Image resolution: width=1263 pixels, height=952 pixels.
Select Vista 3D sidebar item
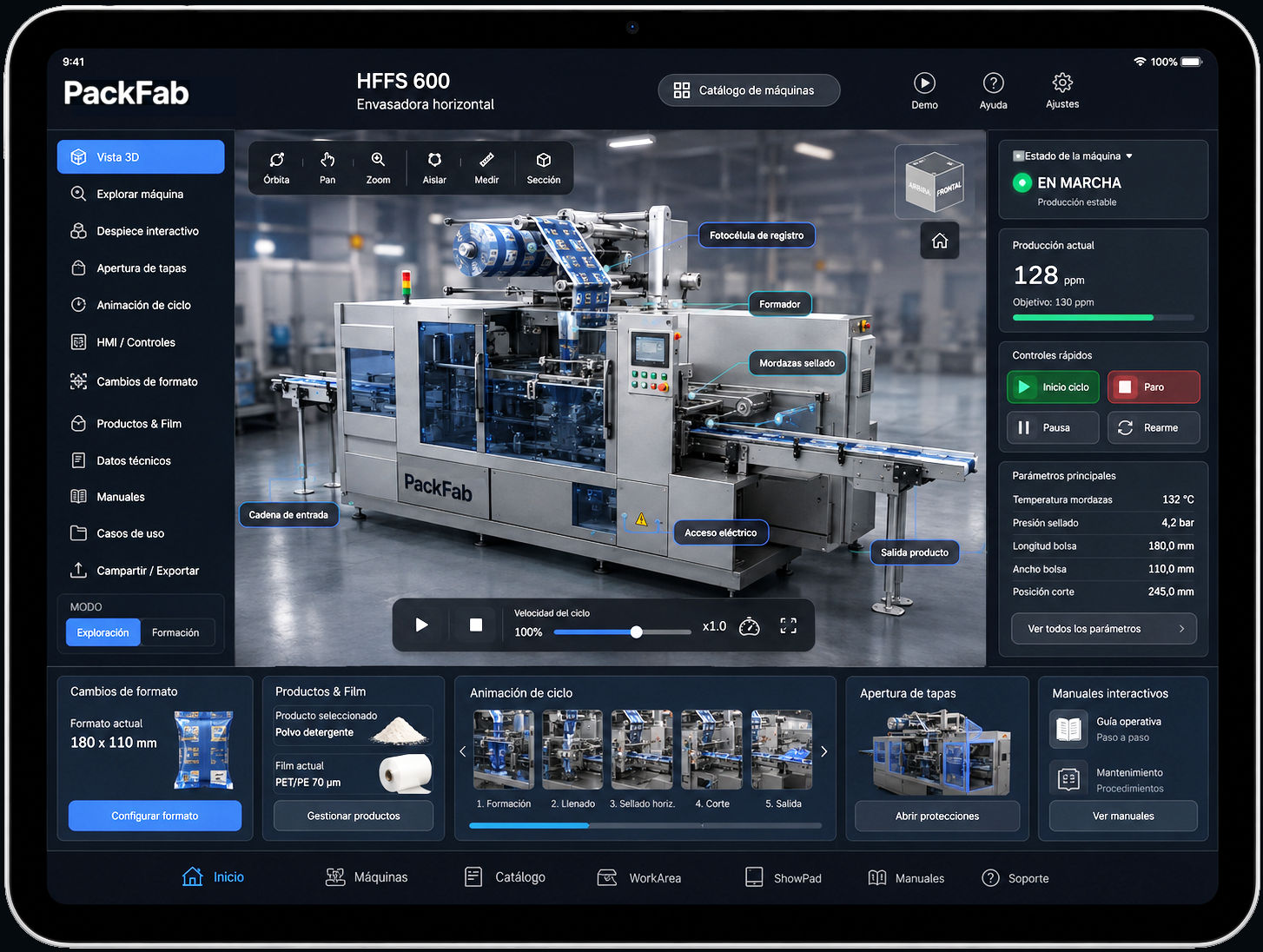(141, 157)
